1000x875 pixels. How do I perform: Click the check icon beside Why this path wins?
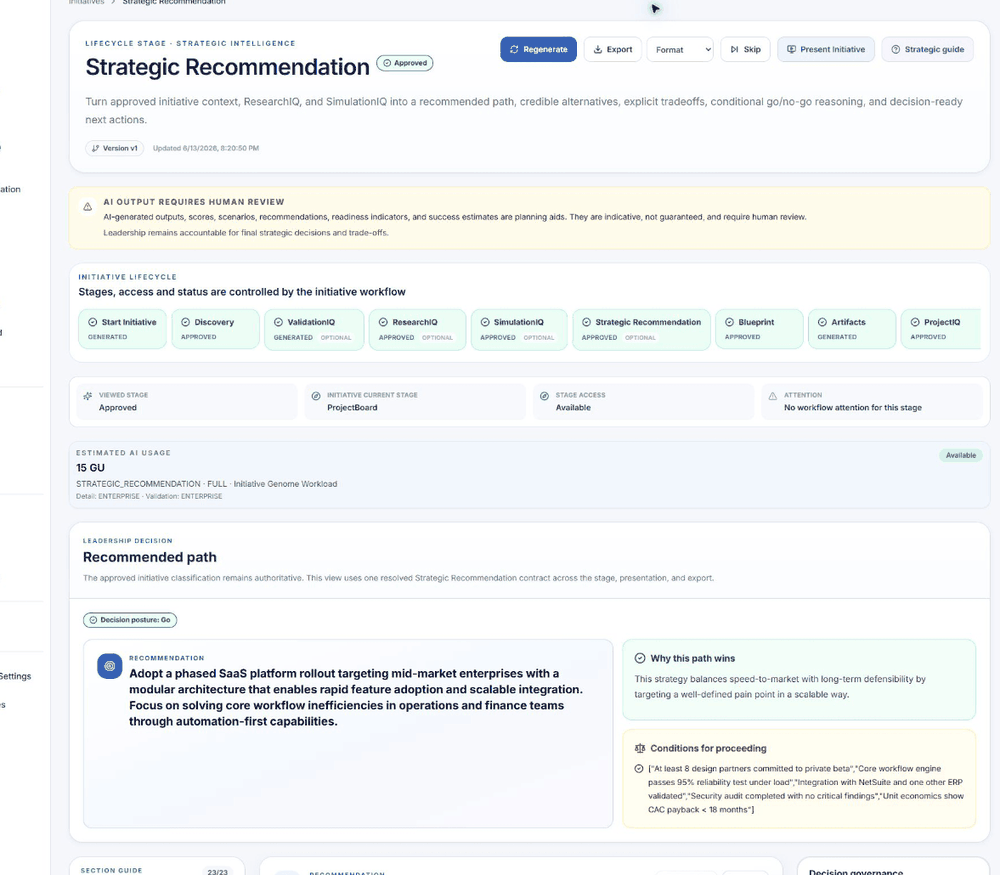click(640, 658)
